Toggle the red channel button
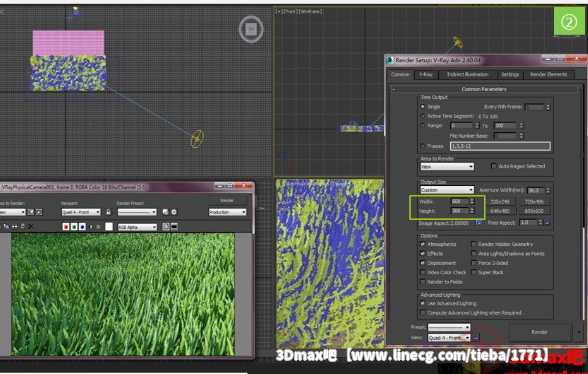The image size is (588, 374). 66,227
